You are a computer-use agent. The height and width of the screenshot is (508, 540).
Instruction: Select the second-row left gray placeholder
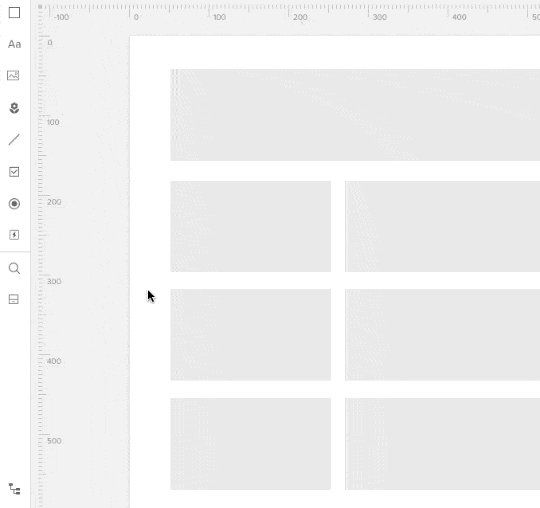click(x=250, y=226)
